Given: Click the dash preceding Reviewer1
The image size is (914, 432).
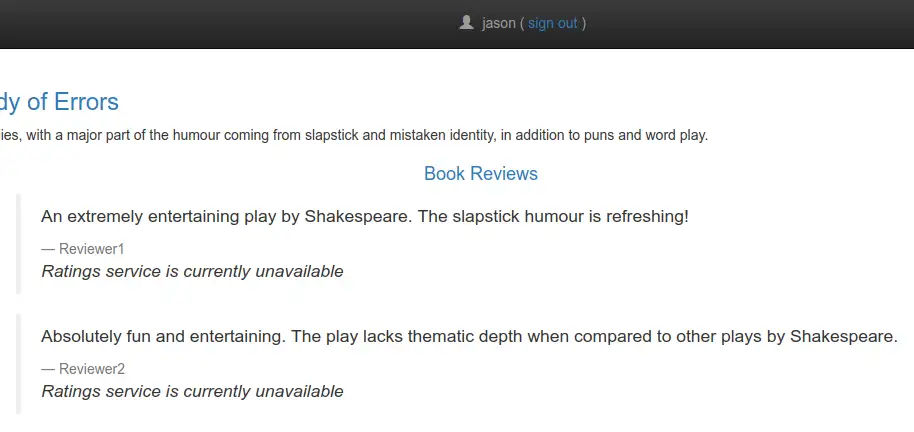Looking at the screenshot, I should (x=48, y=249).
